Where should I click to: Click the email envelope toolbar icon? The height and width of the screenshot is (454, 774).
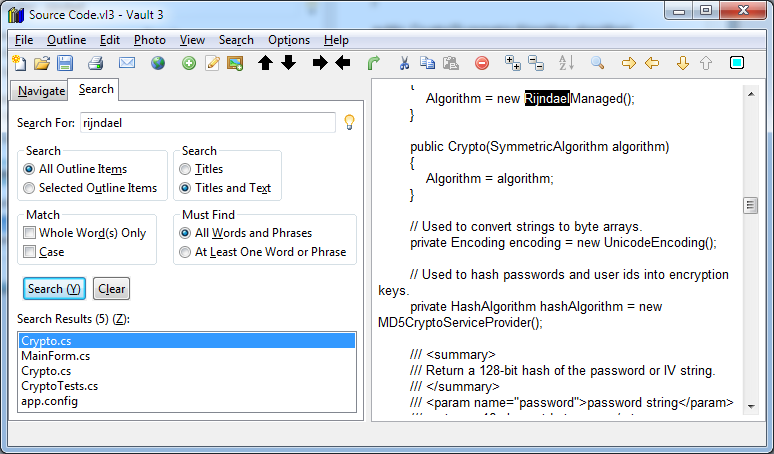[x=127, y=63]
